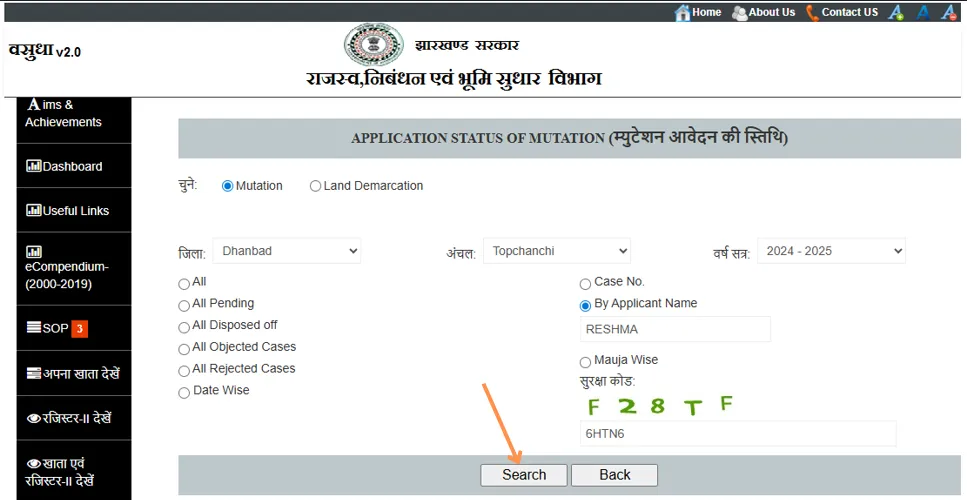Select the Mutation radio button
967x500 pixels.
(228, 186)
